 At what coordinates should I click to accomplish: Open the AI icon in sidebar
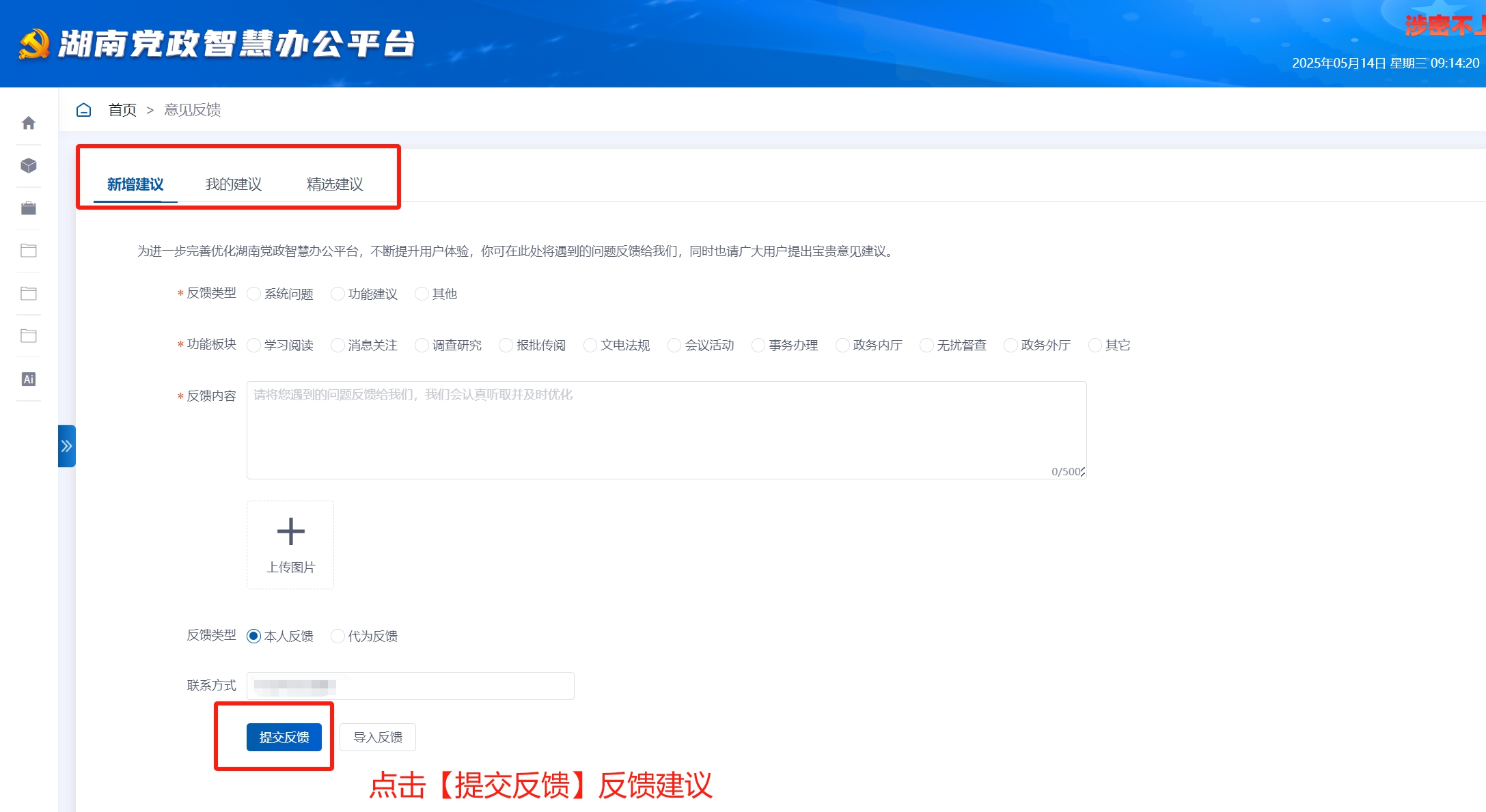[29, 379]
